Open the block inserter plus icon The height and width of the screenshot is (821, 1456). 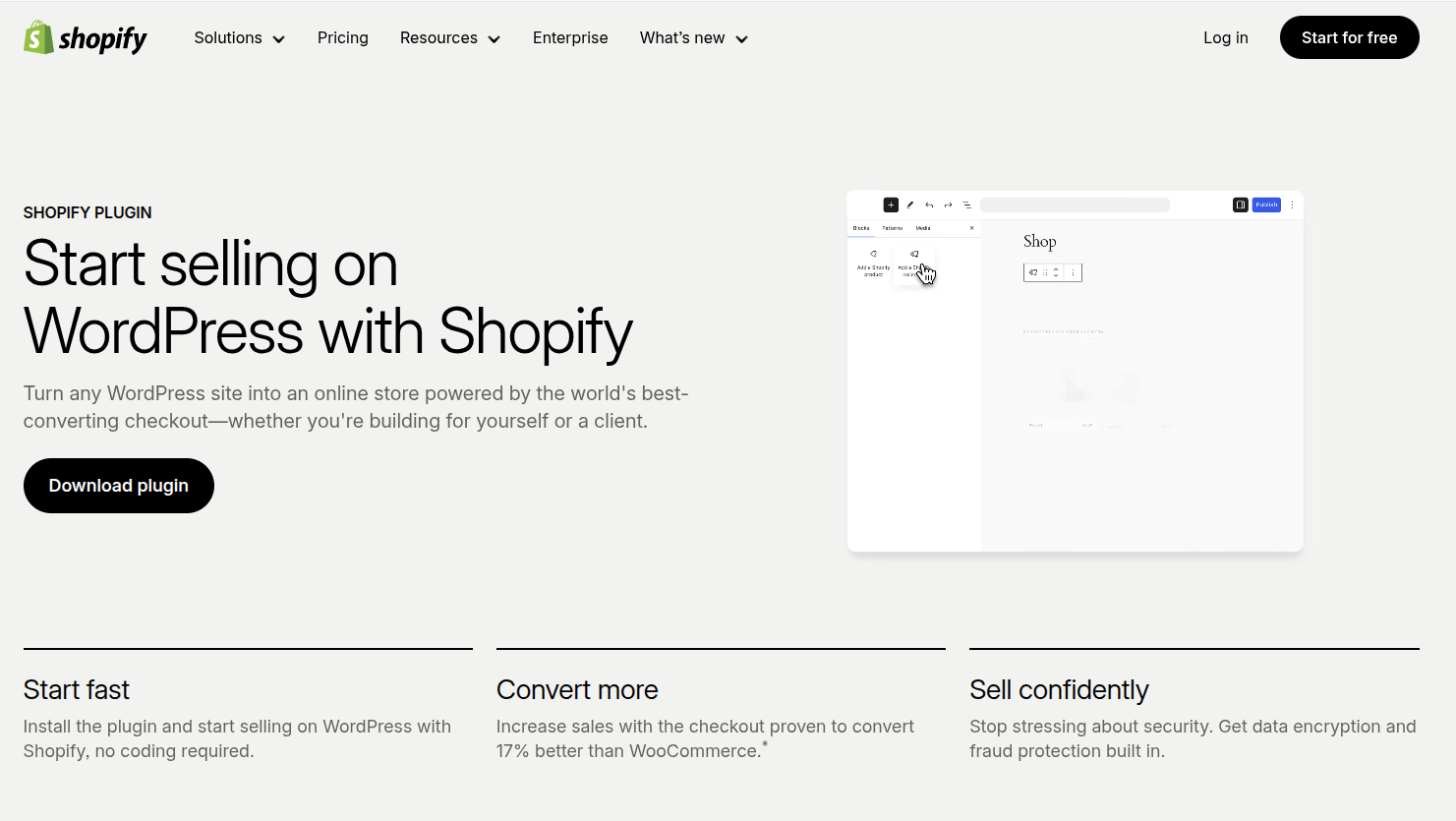pyautogui.click(x=891, y=205)
